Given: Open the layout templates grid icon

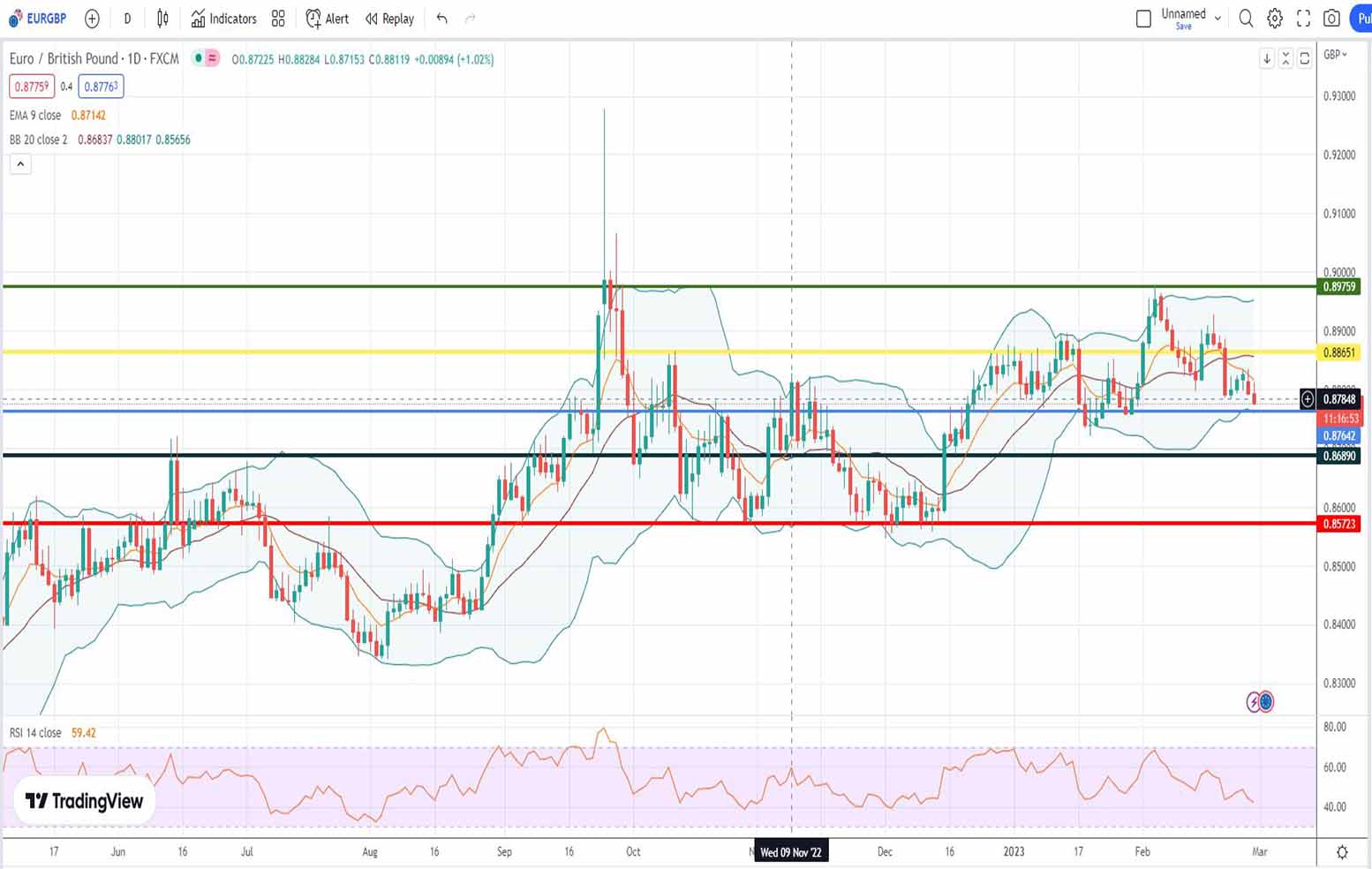Looking at the screenshot, I should click(278, 19).
